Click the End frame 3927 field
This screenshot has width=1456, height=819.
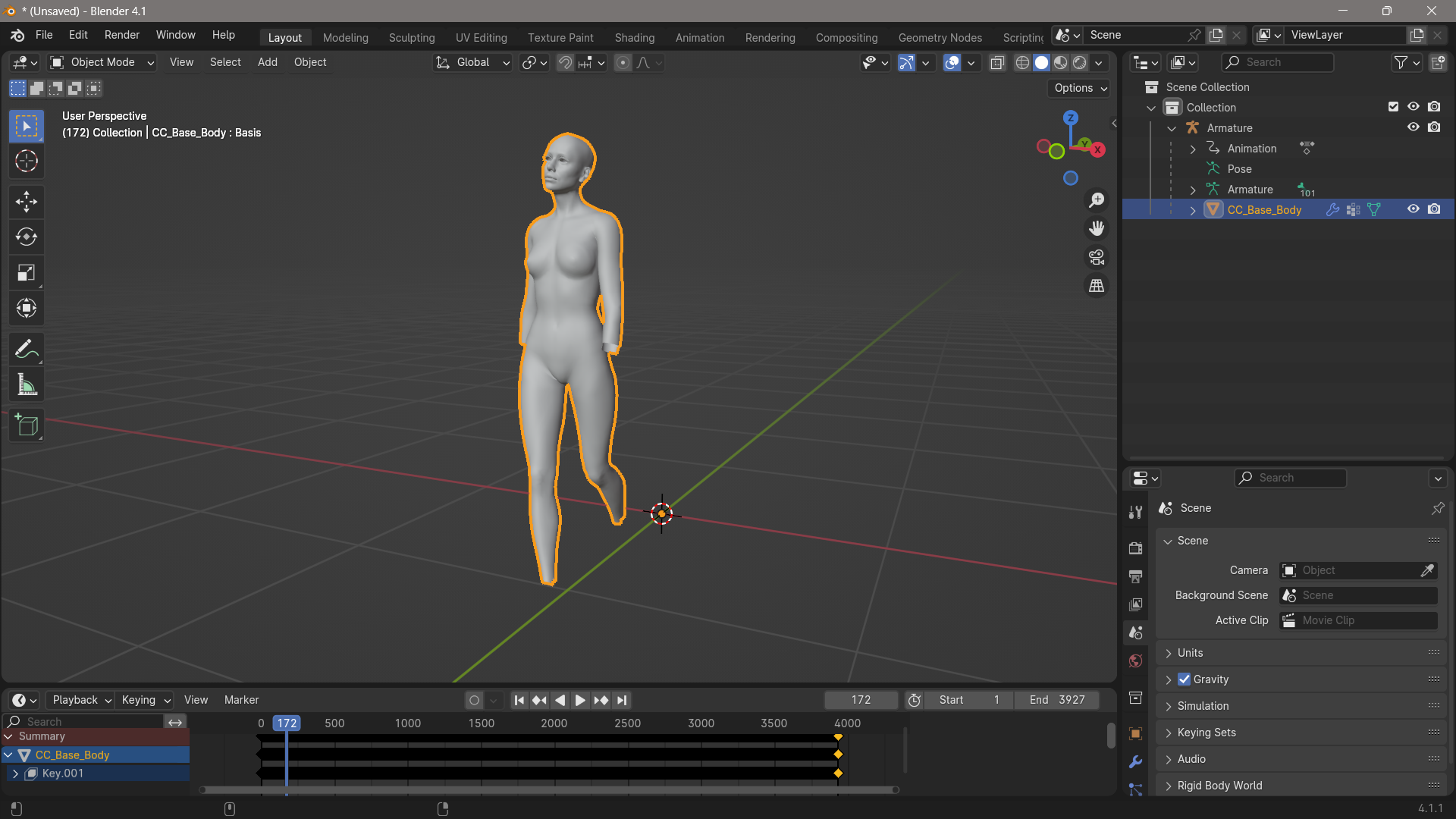[1057, 700]
